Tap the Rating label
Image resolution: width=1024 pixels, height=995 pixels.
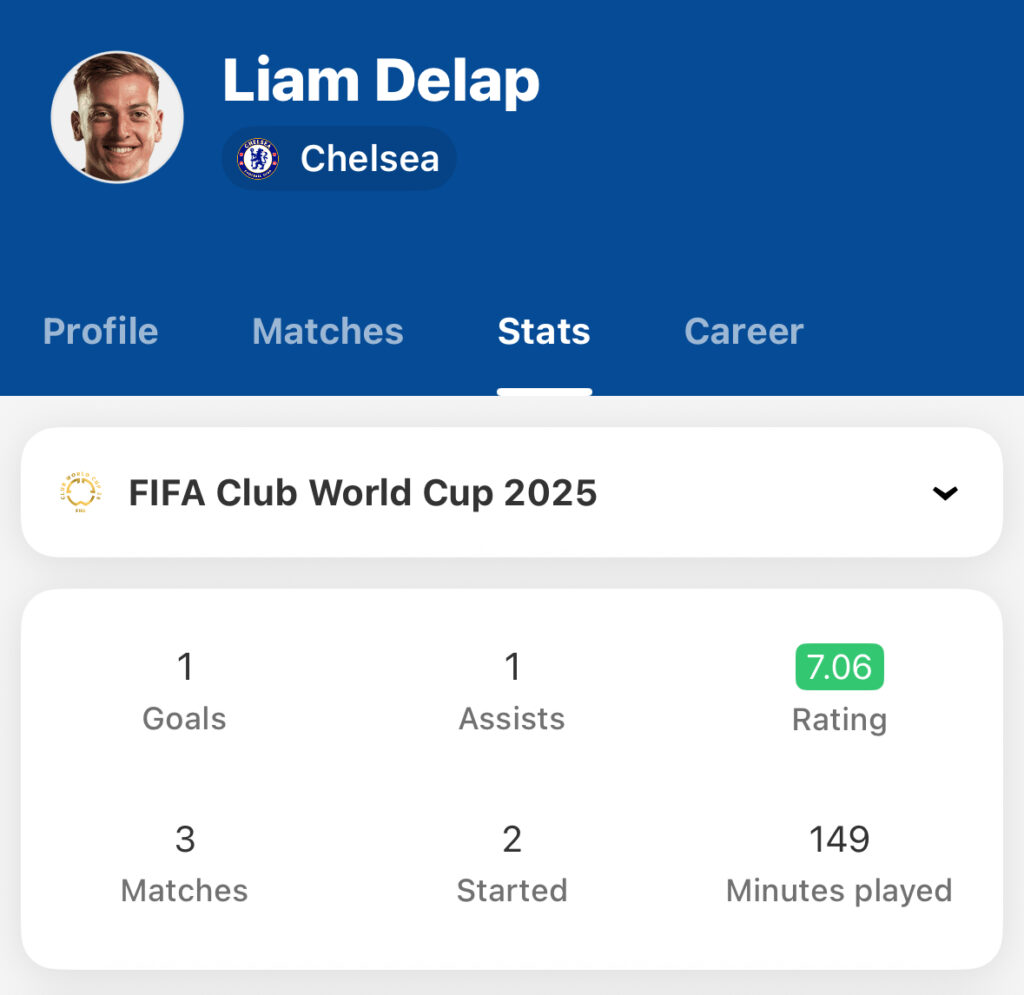[x=839, y=720]
